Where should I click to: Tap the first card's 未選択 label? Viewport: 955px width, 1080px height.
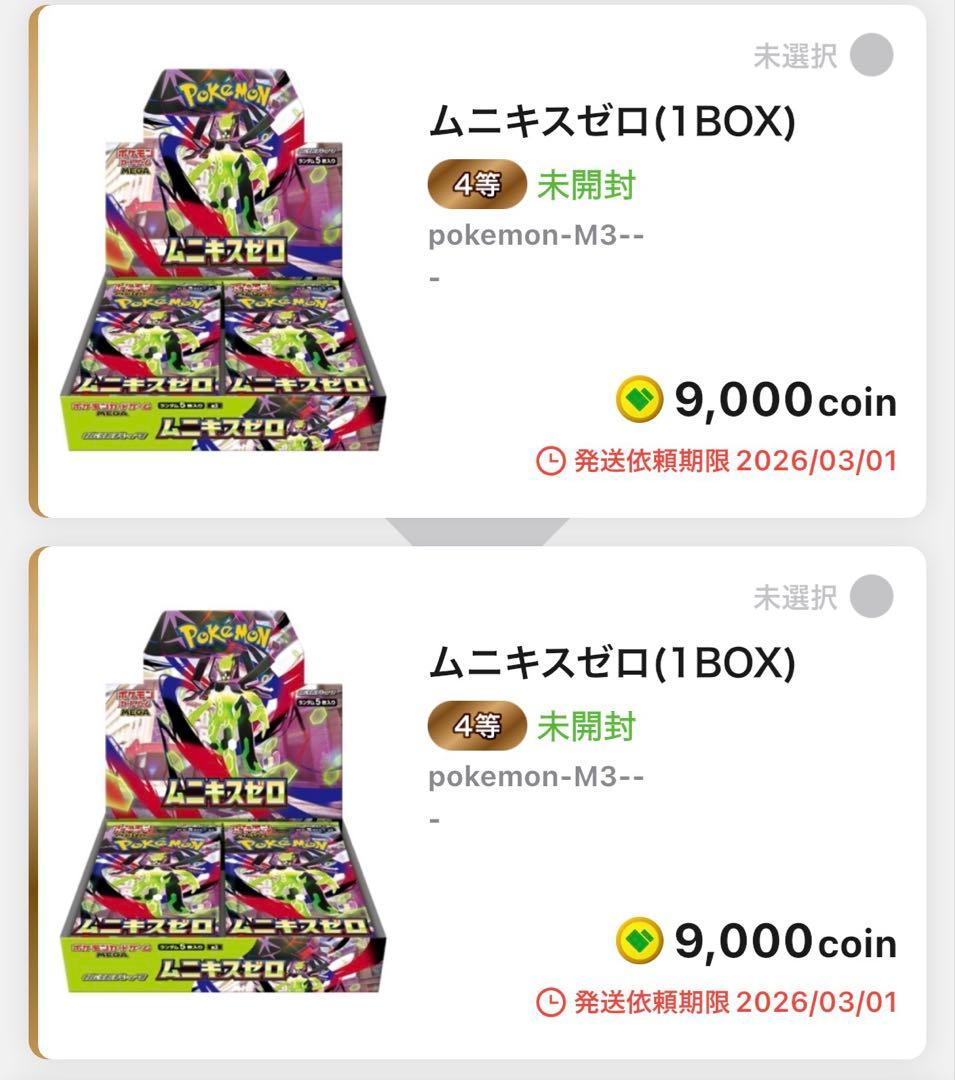tap(795, 56)
